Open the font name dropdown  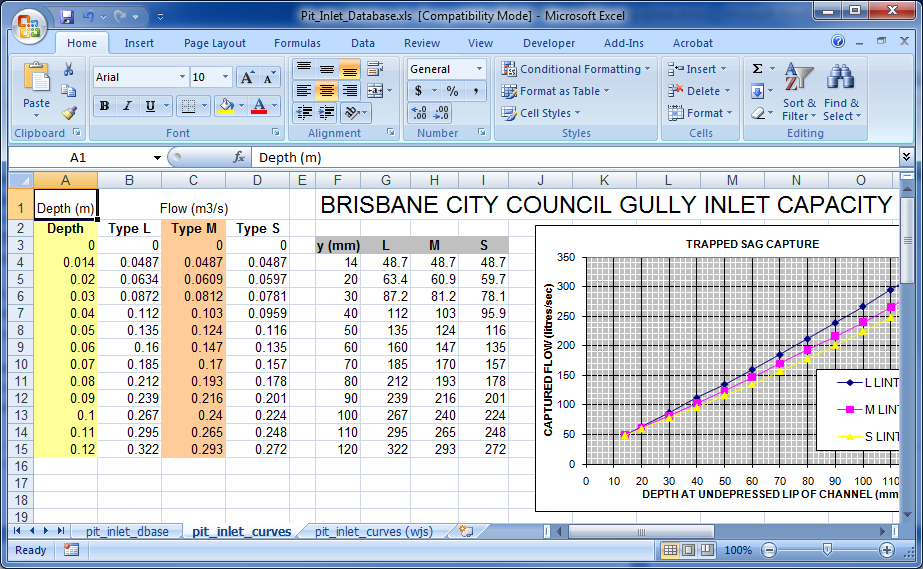coord(182,77)
